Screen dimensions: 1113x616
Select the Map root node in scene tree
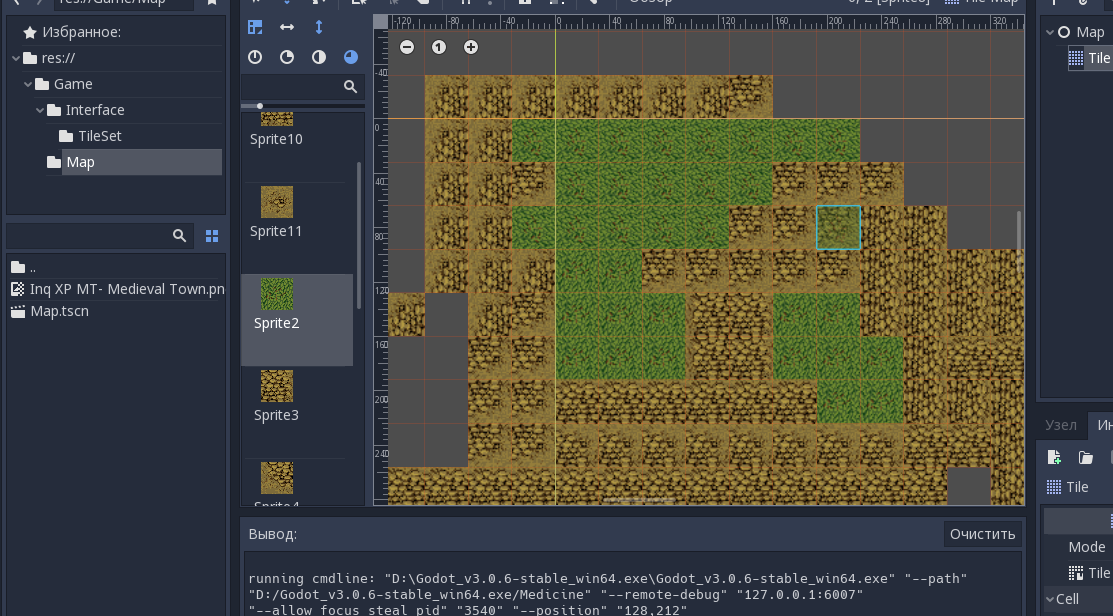(x=1090, y=33)
